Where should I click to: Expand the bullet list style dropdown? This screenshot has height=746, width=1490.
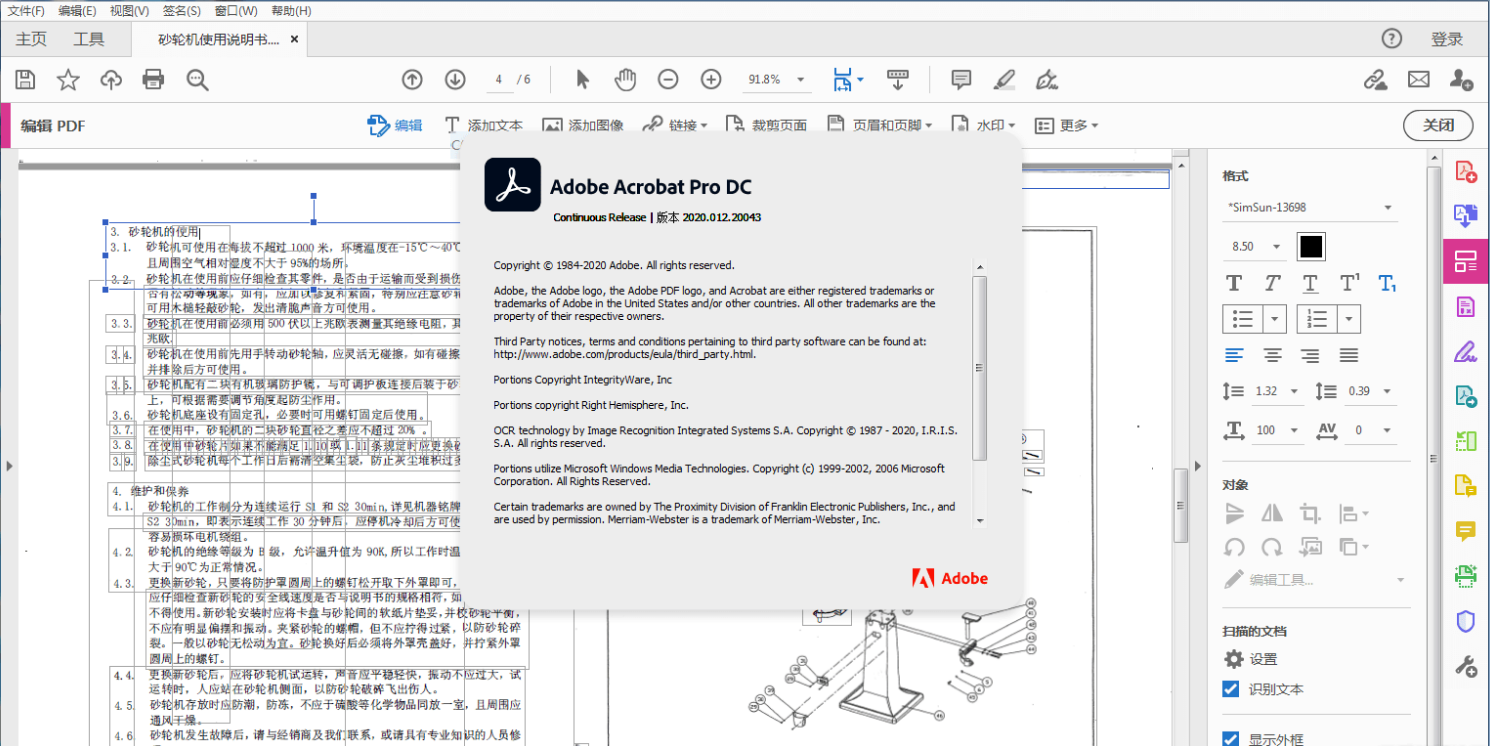coord(1275,319)
